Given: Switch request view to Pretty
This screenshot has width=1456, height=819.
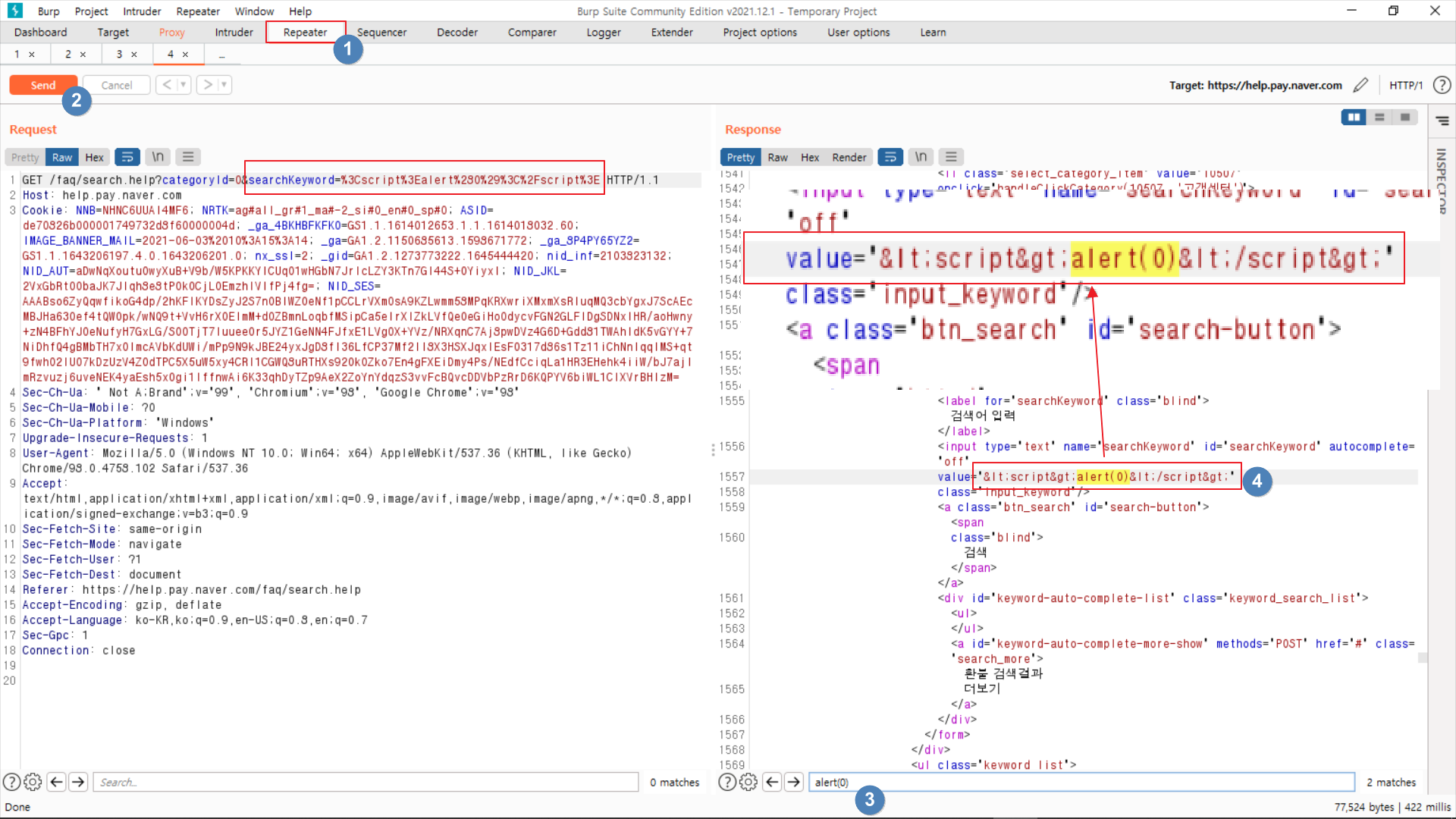Looking at the screenshot, I should click(25, 157).
